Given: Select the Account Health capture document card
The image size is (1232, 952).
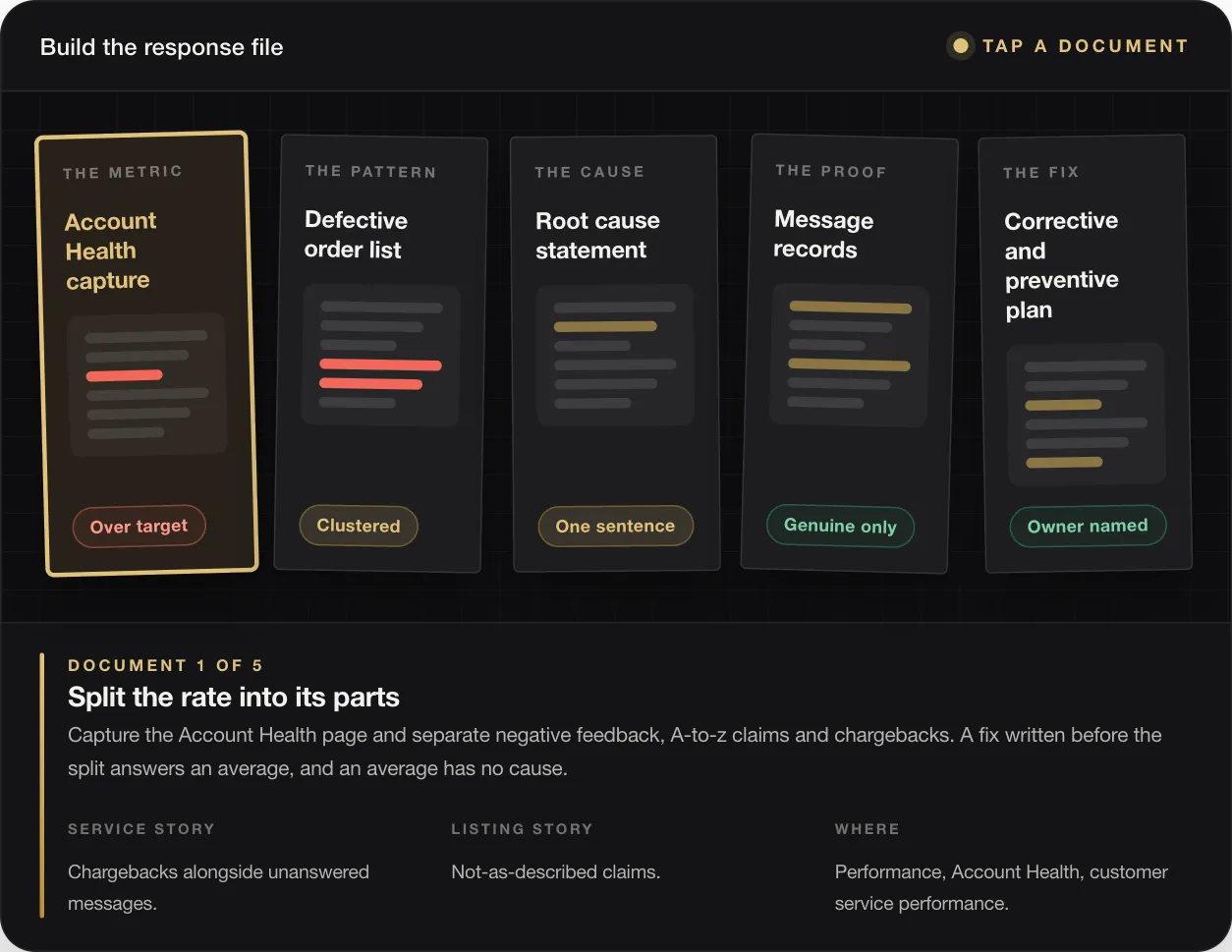Looking at the screenshot, I should tap(146, 353).
